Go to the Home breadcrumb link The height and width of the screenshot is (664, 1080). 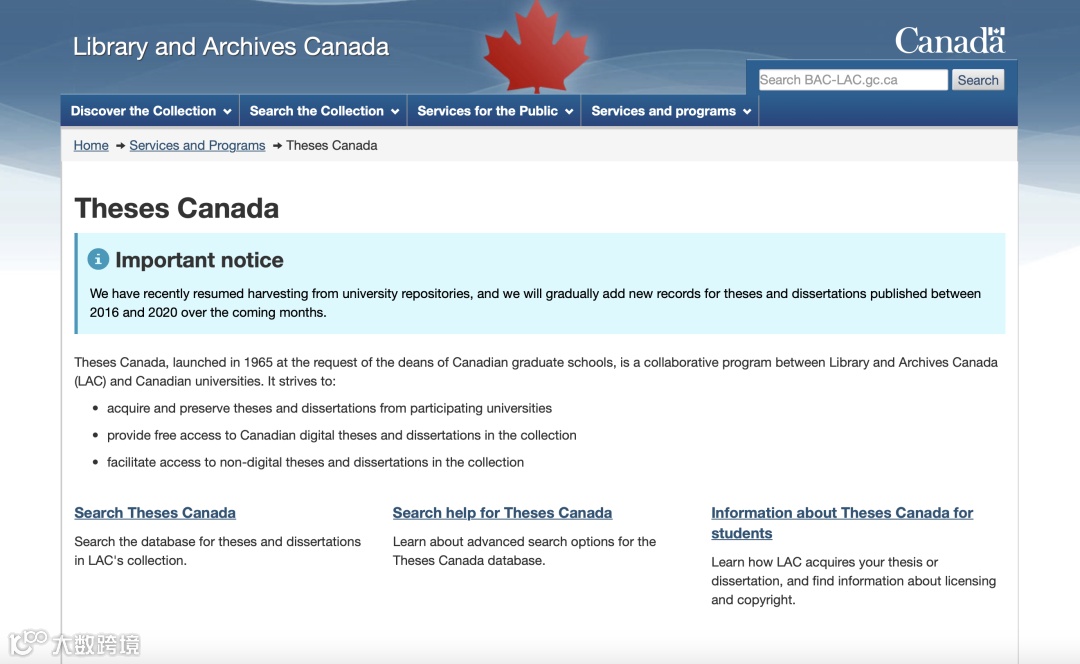tap(91, 145)
